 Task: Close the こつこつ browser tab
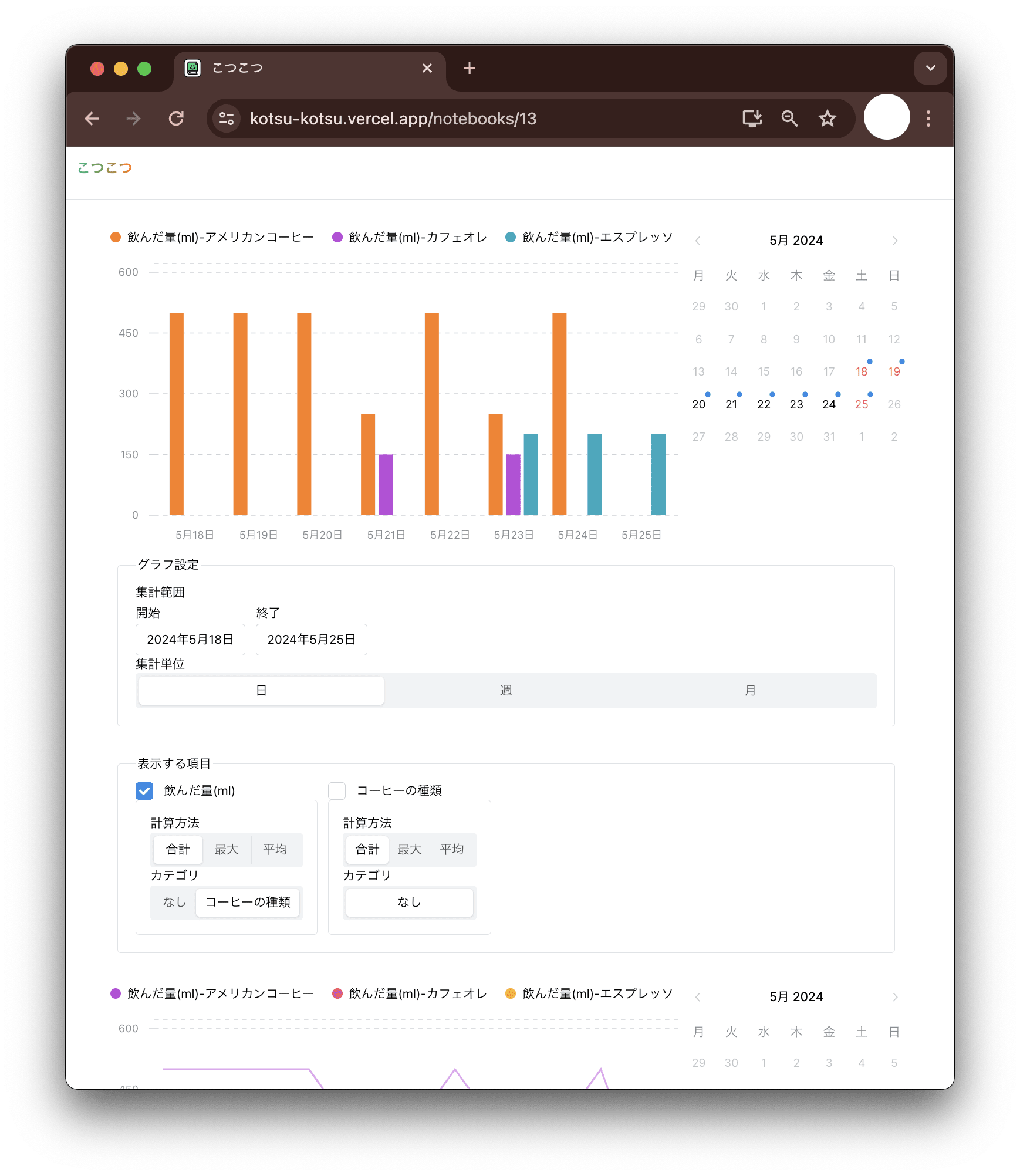[427, 69]
